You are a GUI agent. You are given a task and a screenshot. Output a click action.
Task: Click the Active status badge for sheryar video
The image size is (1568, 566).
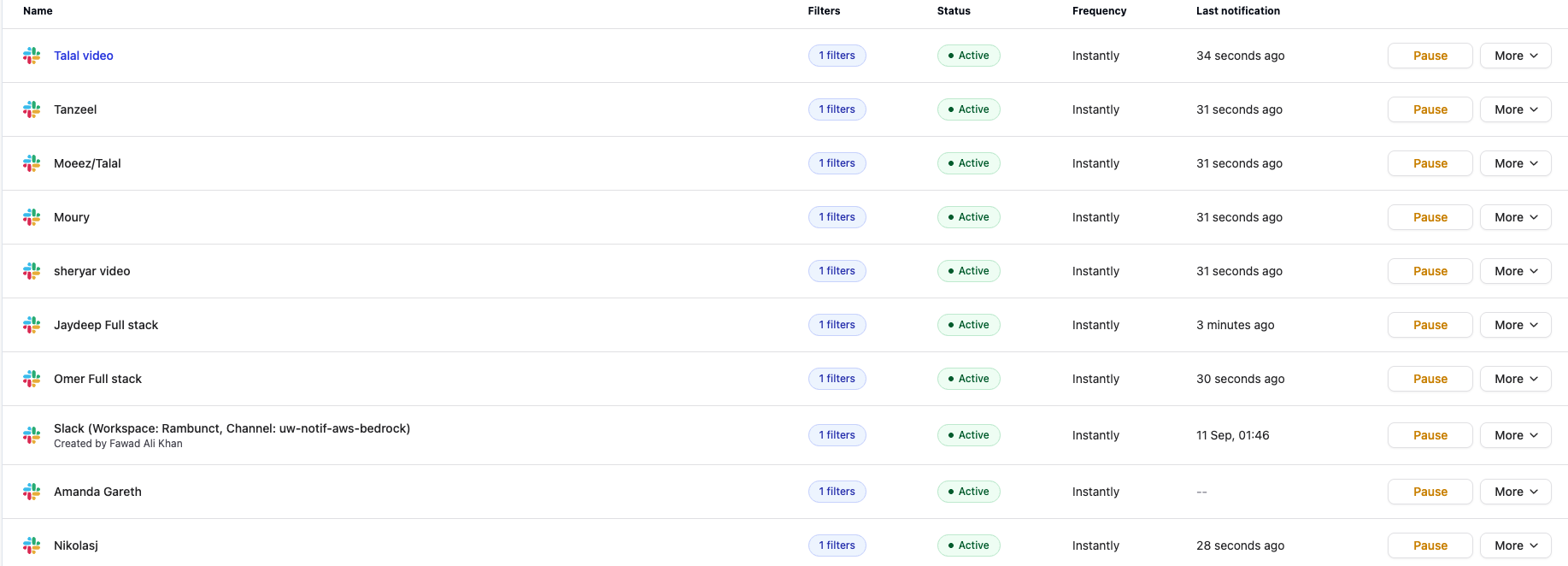click(968, 271)
